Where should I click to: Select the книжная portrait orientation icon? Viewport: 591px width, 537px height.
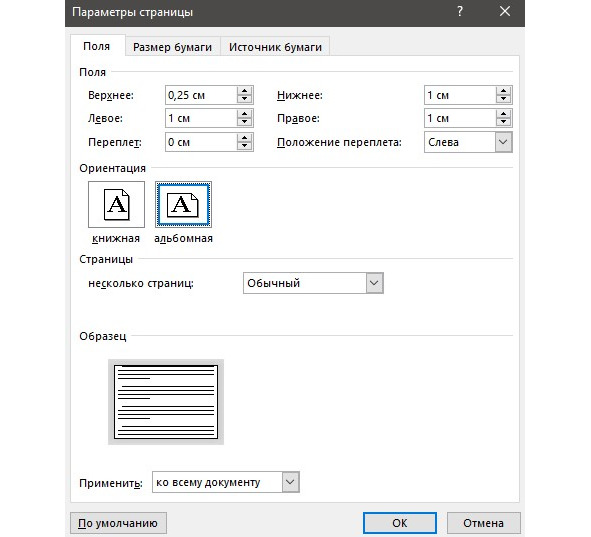click(116, 204)
